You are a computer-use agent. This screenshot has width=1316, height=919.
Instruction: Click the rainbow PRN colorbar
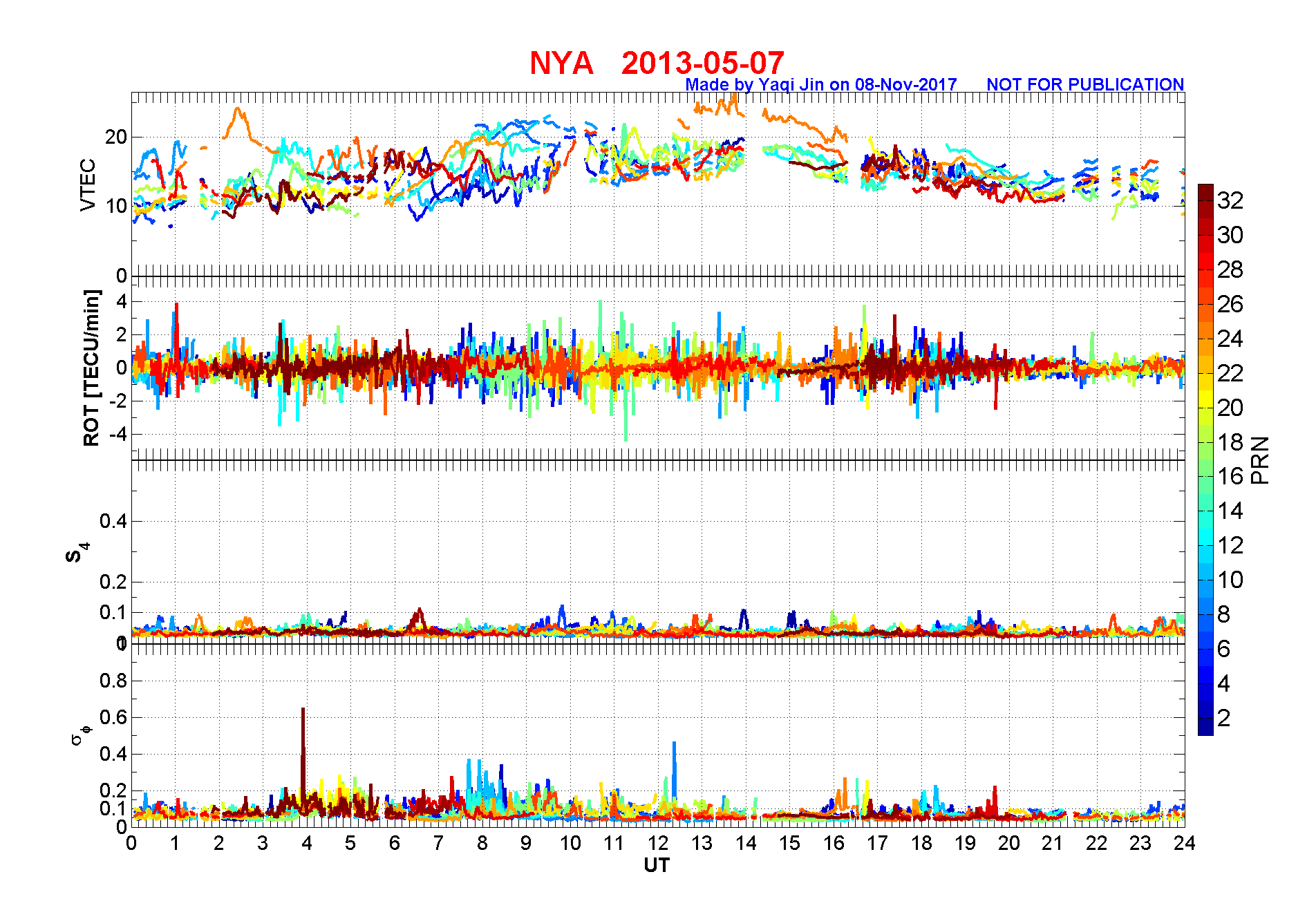point(1205,459)
